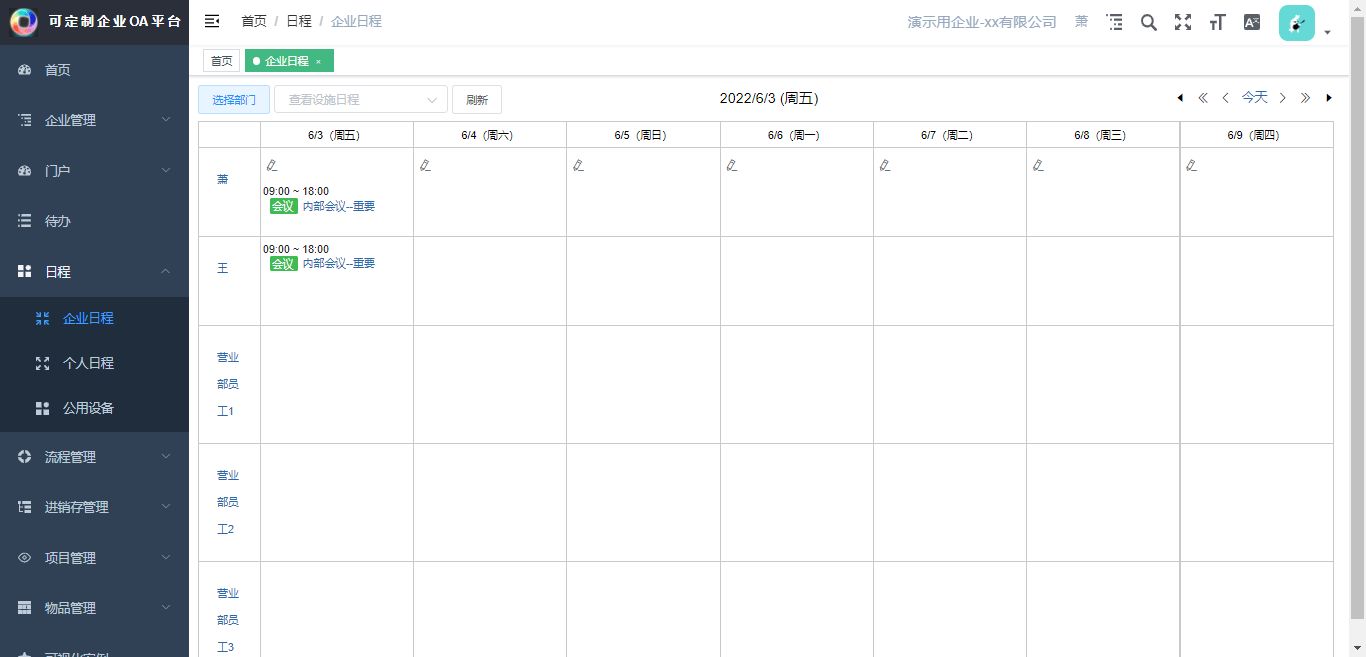Collapse the sidebar with the hamburger icon
Screen dimensions: 1366x657
[212, 21]
